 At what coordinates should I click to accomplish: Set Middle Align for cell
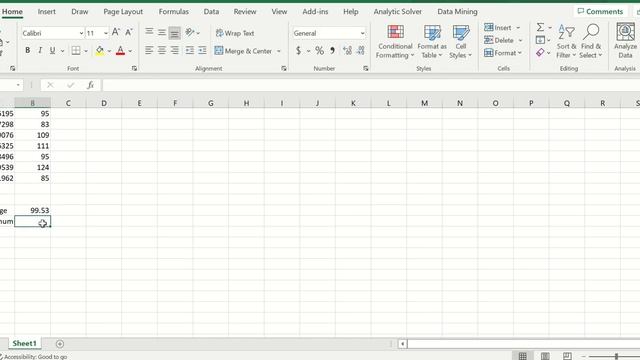pyautogui.click(x=162, y=32)
